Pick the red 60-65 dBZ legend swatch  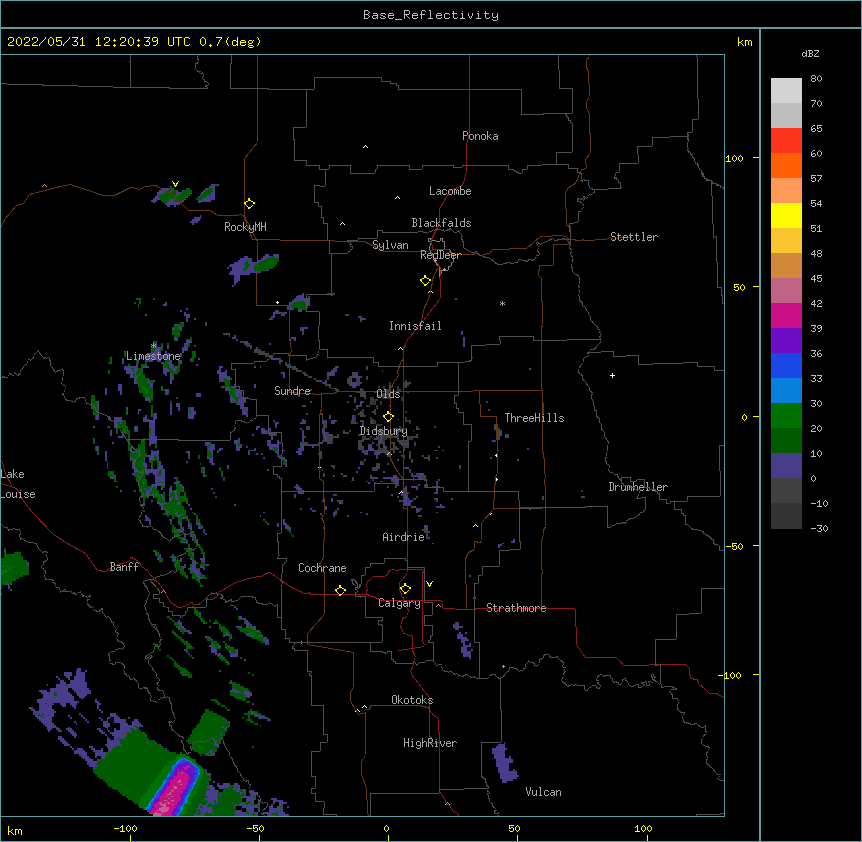786,140
